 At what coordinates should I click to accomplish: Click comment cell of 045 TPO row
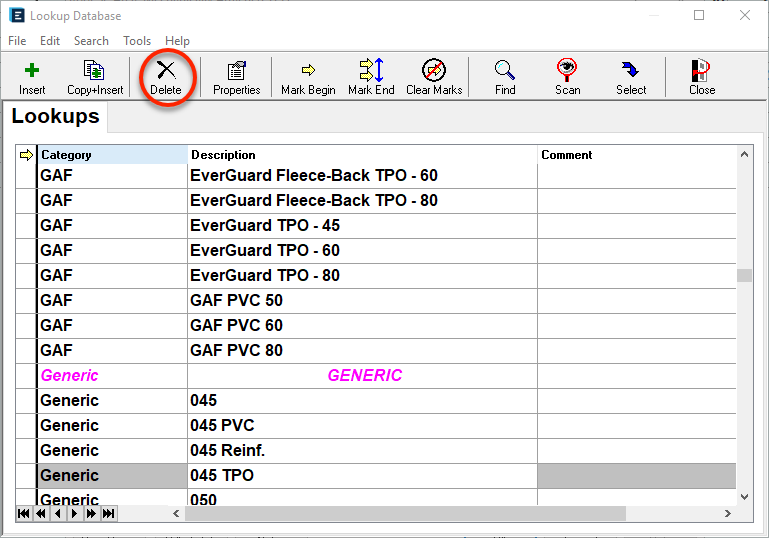coord(637,476)
